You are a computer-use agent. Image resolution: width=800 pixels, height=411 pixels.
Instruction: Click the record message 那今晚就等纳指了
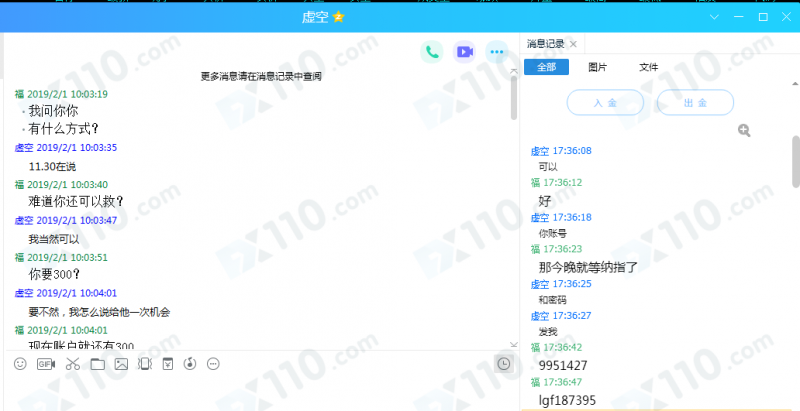[588, 267]
